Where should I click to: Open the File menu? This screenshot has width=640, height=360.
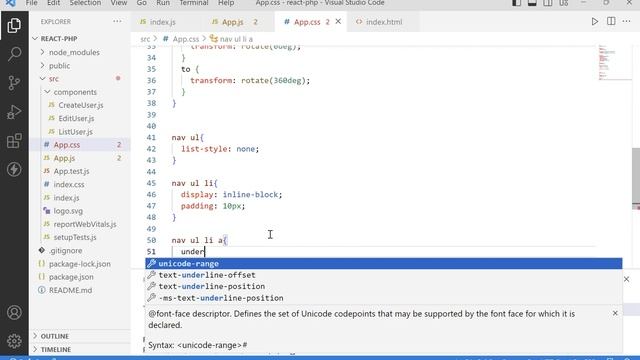(31, 3)
